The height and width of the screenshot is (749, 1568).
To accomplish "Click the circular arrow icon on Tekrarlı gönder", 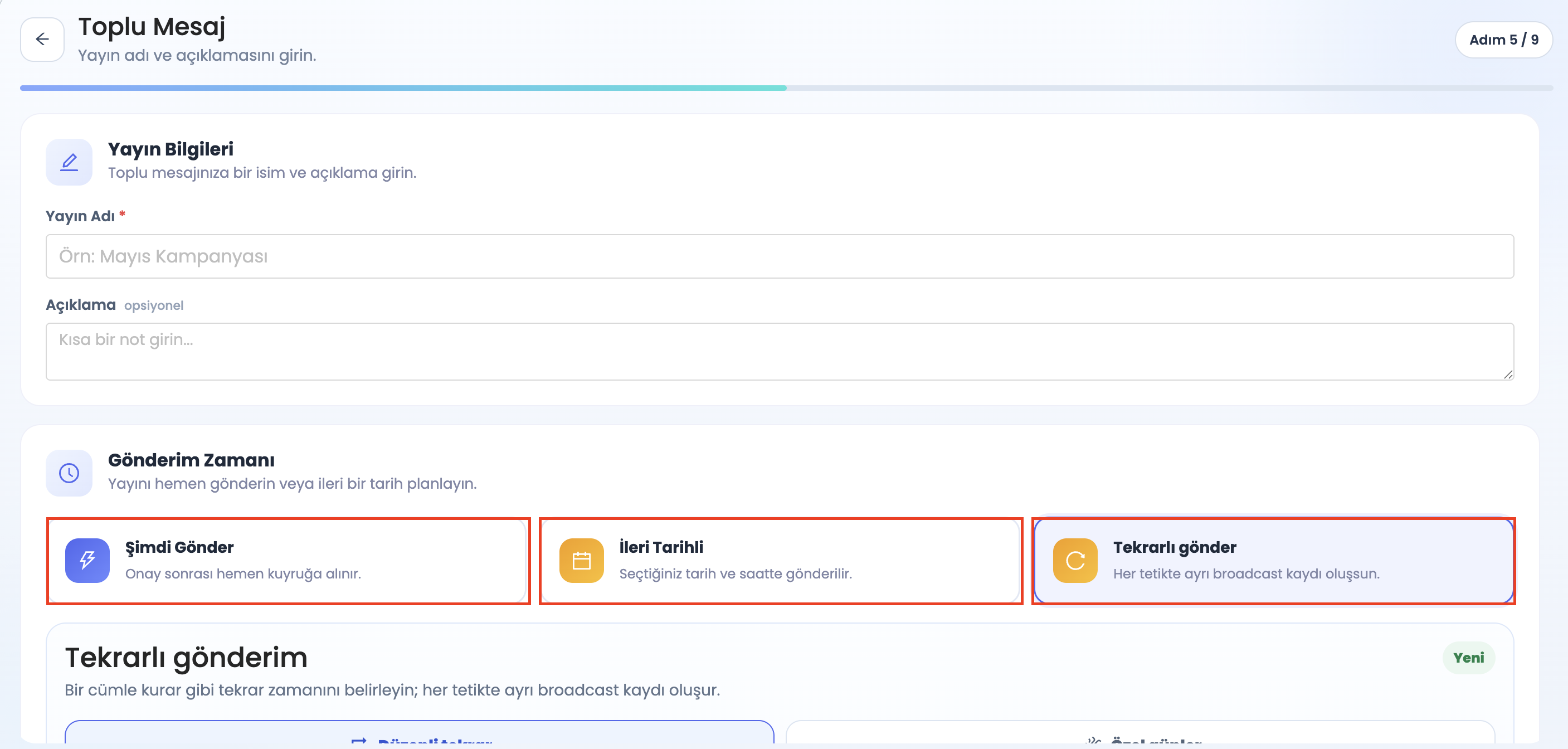I will pyautogui.click(x=1075, y=560).
